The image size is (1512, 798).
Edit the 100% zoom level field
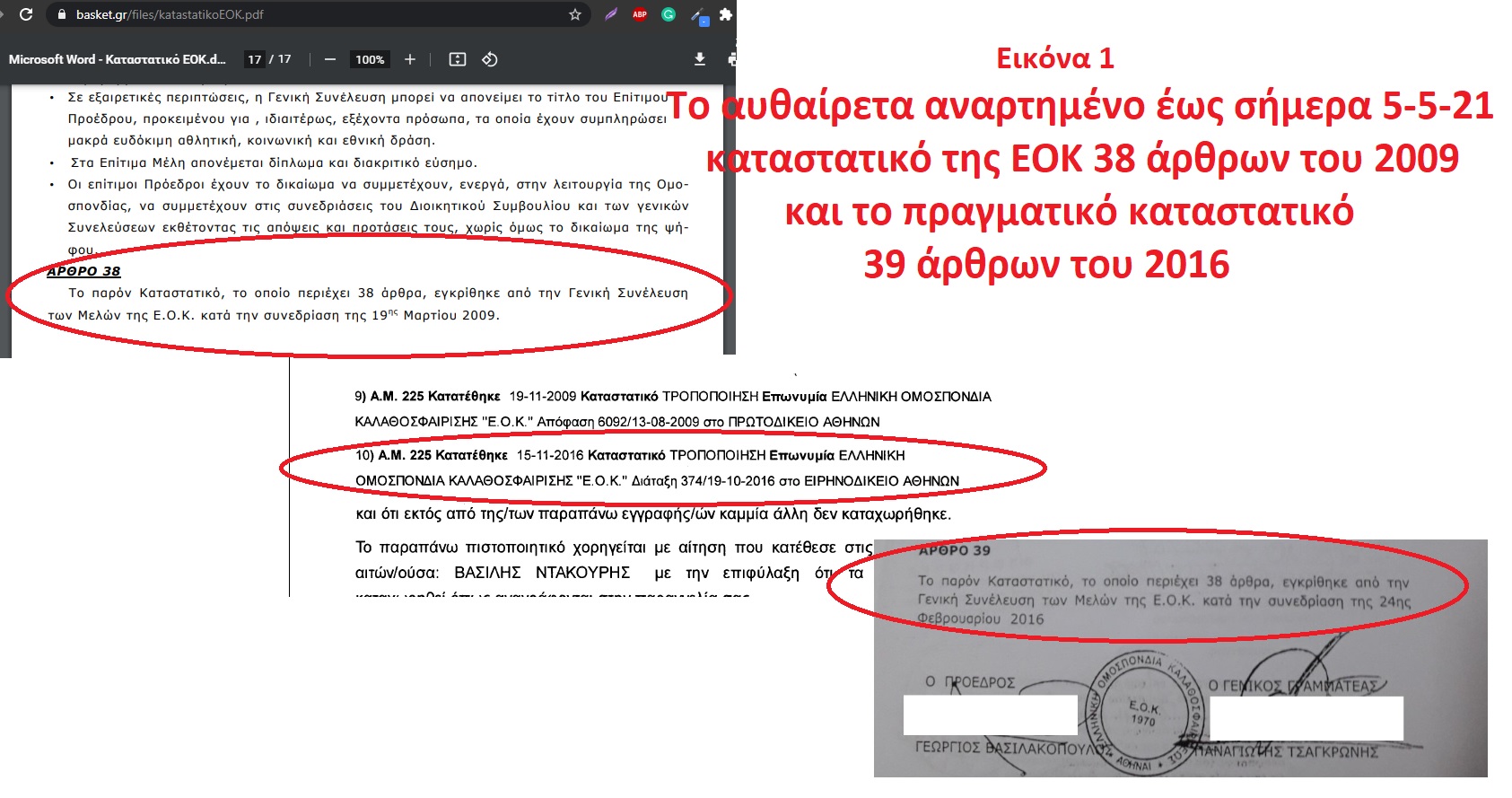(x=370, y=59)
